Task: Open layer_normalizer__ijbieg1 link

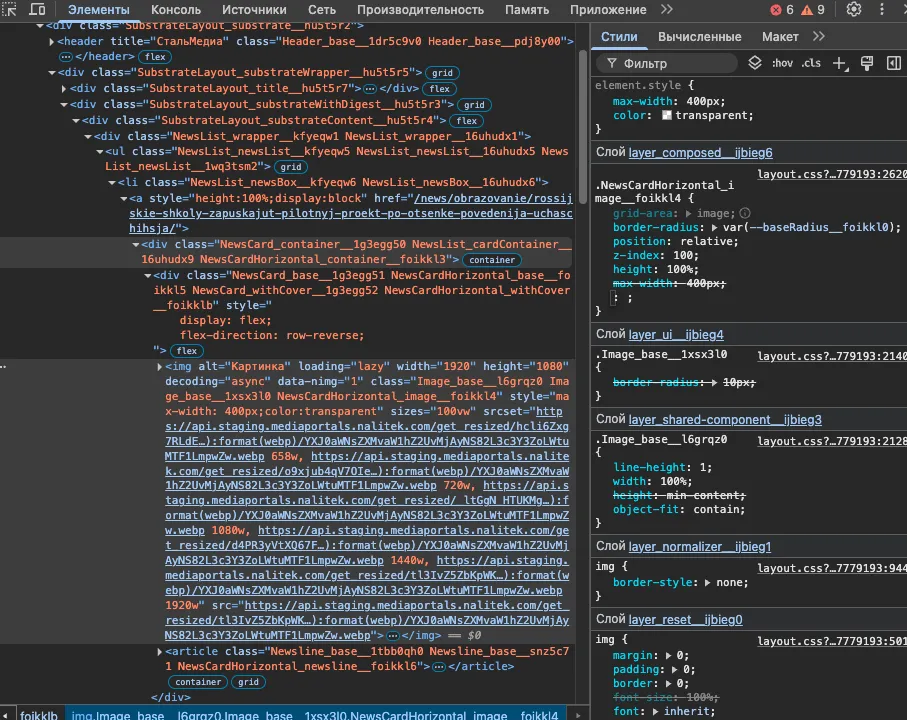Action: click(x=700, y=547)
